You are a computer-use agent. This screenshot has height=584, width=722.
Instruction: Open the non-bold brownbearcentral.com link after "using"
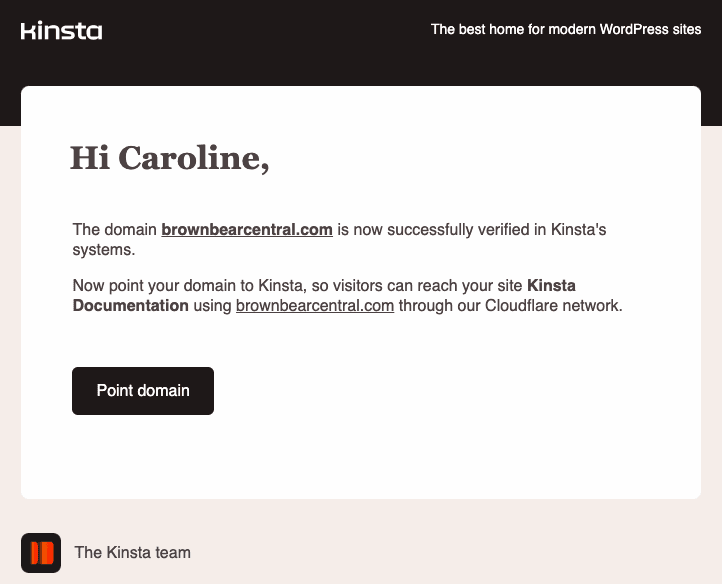click(315, 306)
